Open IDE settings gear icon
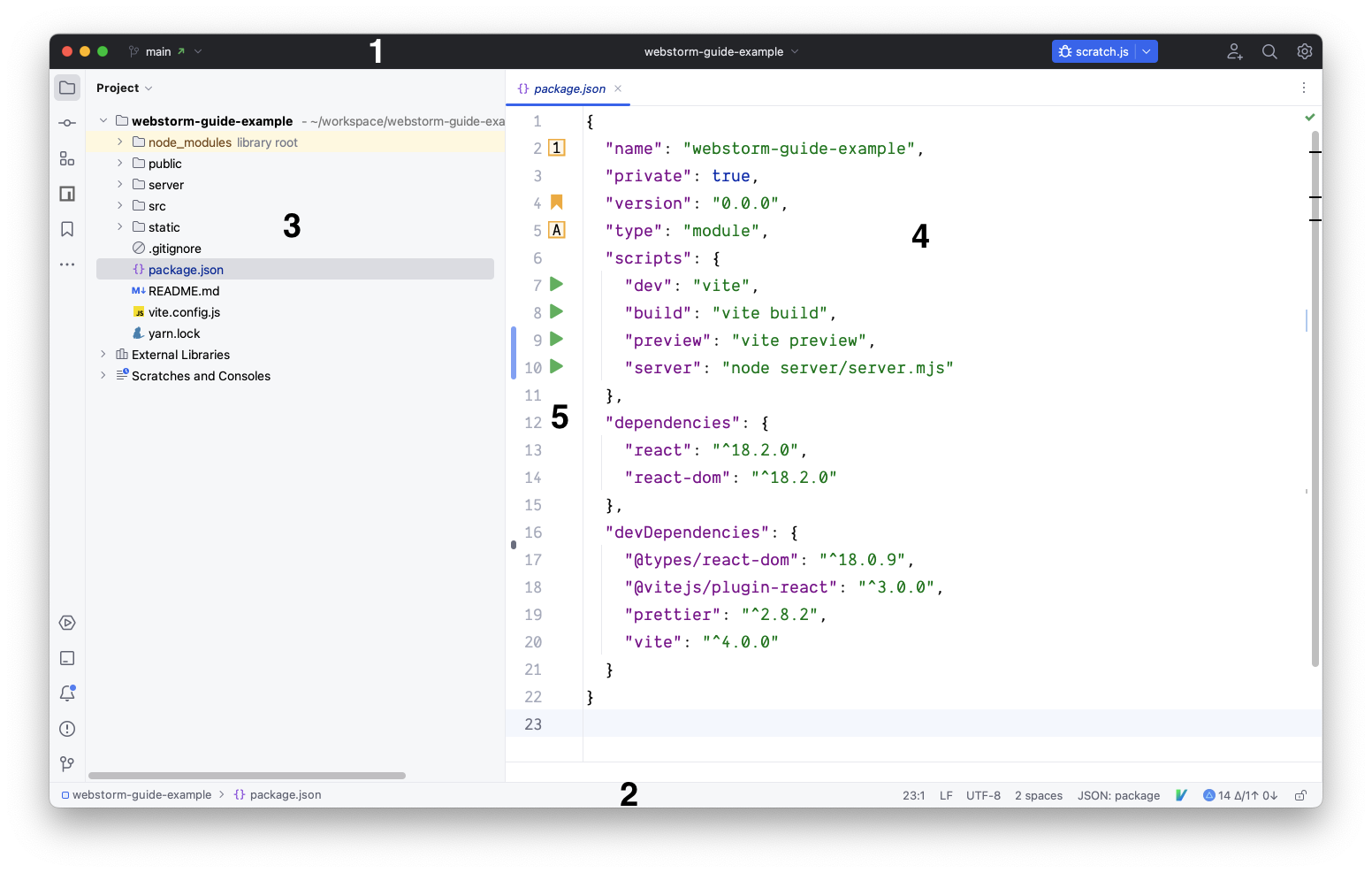Viewport: 1372px width, 873px height. point(1305,51)
